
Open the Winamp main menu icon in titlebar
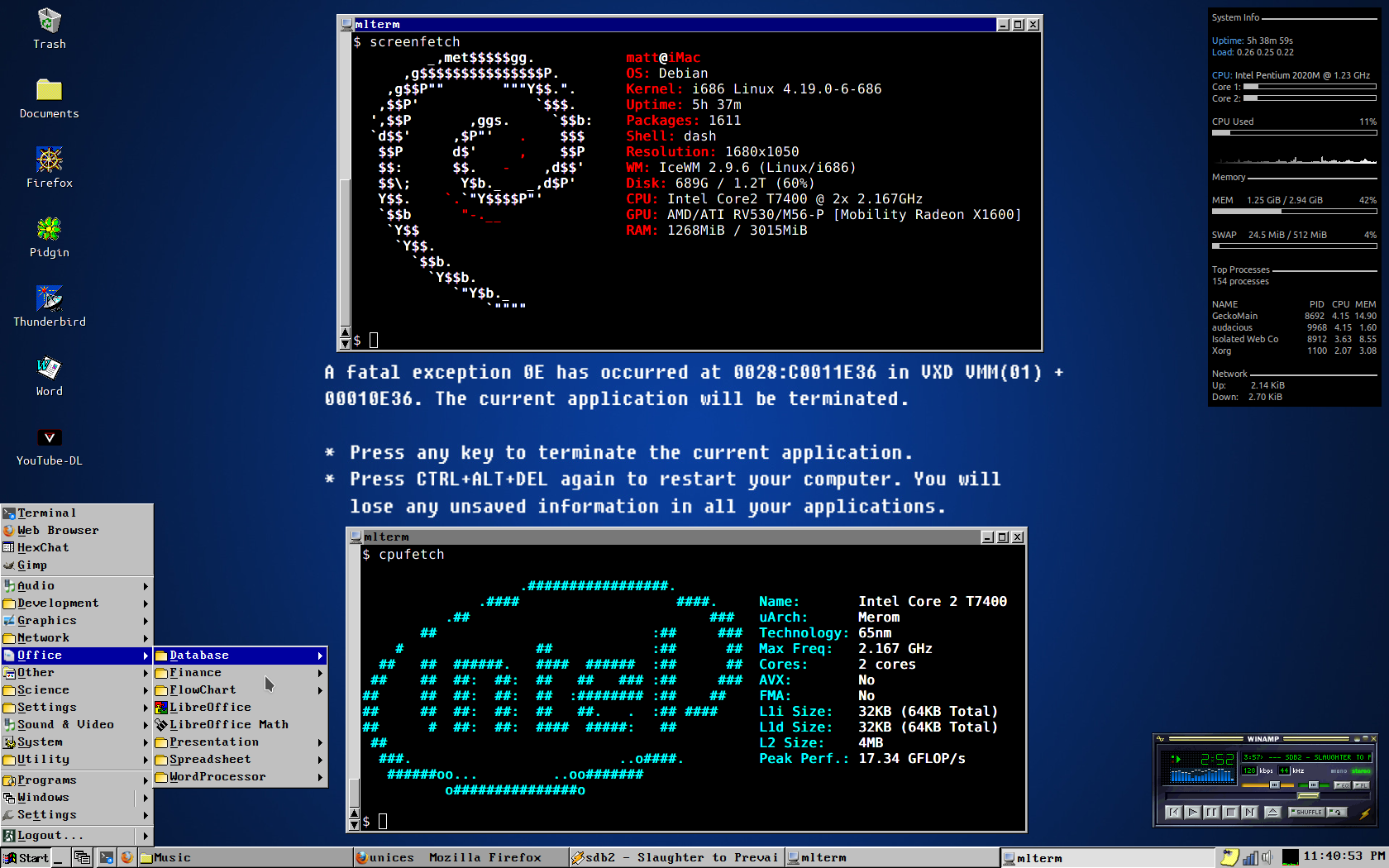[x=1160, y=738]
